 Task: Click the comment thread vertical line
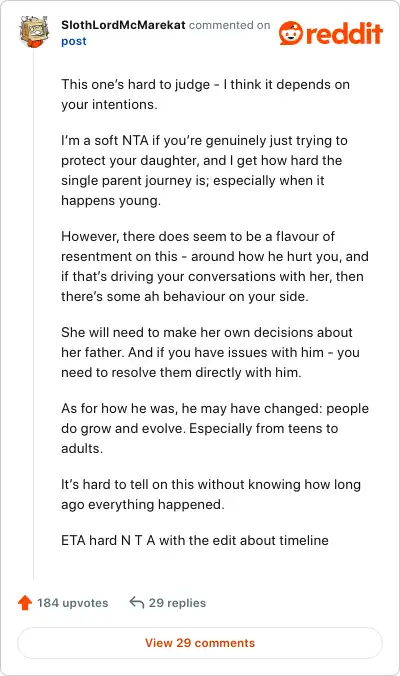[x=34, y=315]
